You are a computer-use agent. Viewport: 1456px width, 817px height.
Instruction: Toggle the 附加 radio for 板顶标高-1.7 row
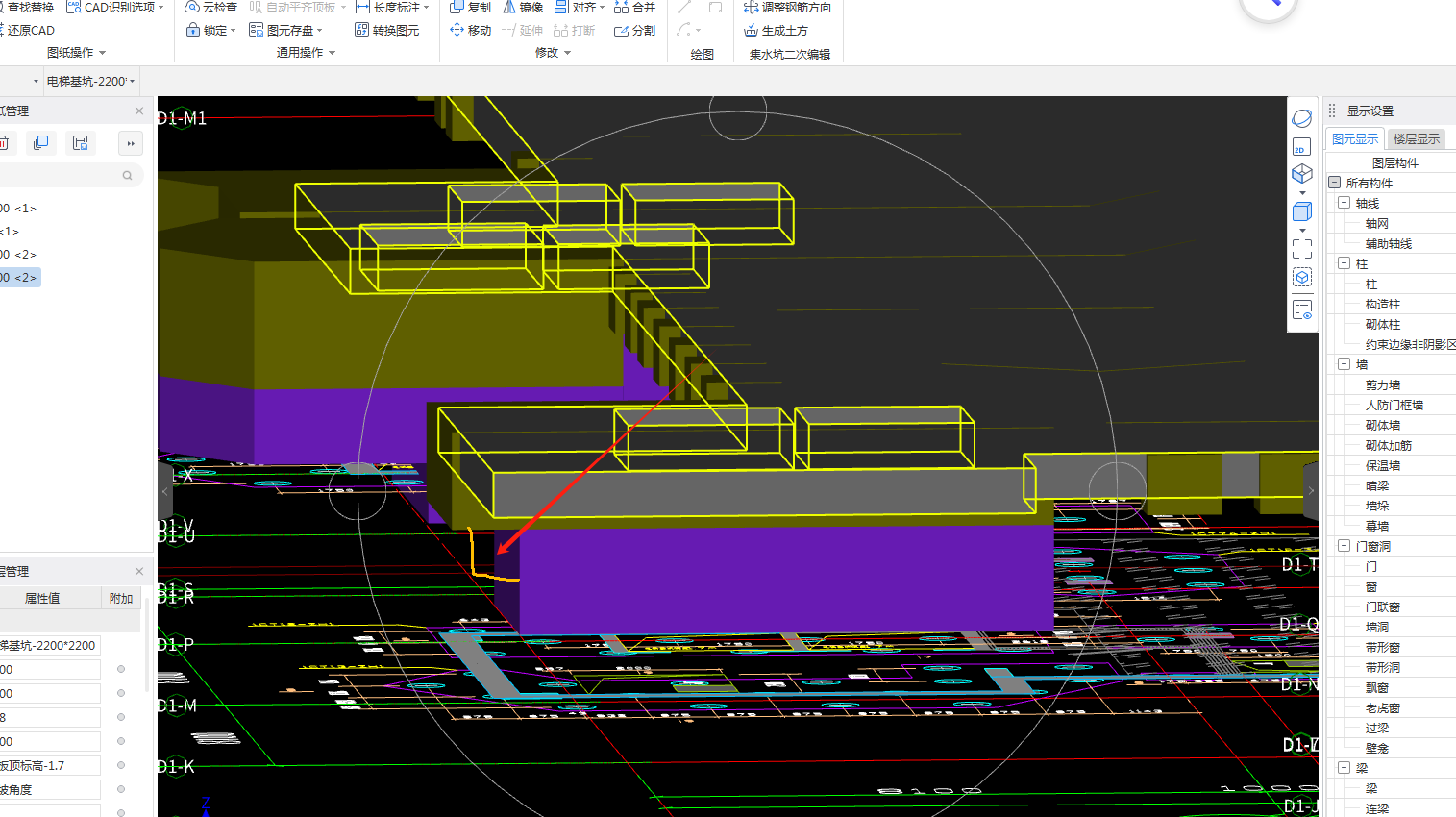121,766
